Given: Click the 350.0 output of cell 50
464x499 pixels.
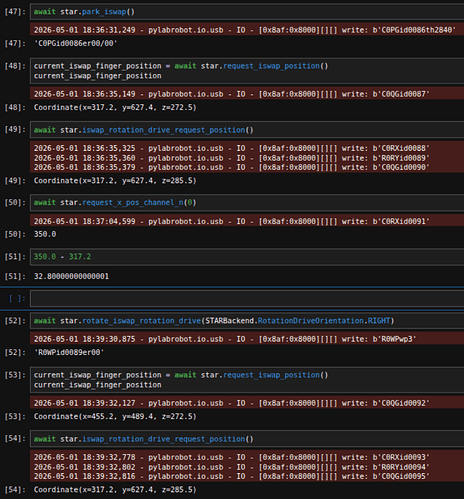Looking at the screenshot, I should [45, 234].
